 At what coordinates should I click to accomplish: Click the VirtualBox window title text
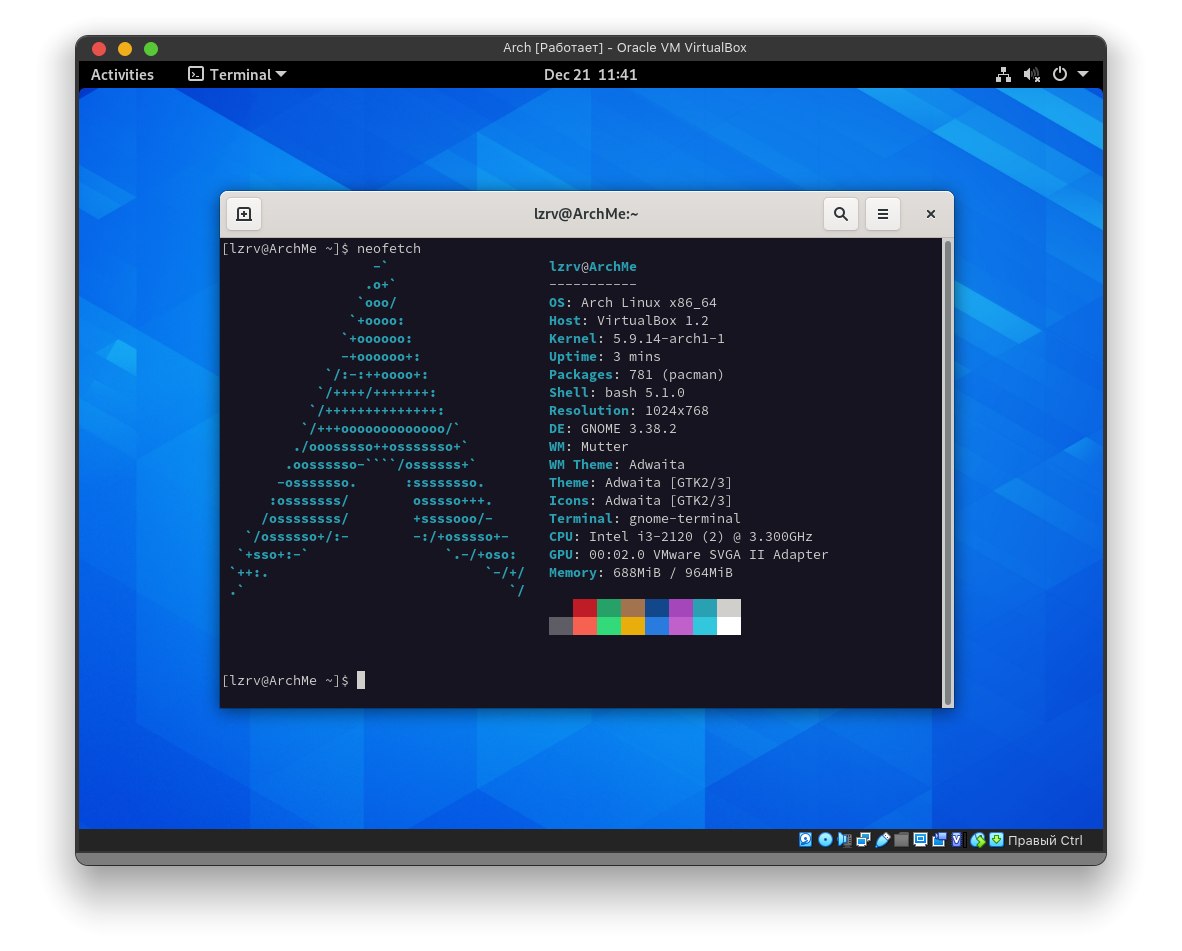click(x=625, y=47)
